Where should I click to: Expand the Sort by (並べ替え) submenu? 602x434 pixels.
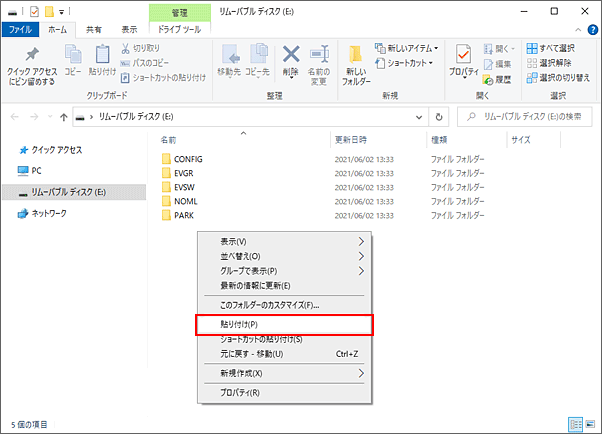coord(285,256)
